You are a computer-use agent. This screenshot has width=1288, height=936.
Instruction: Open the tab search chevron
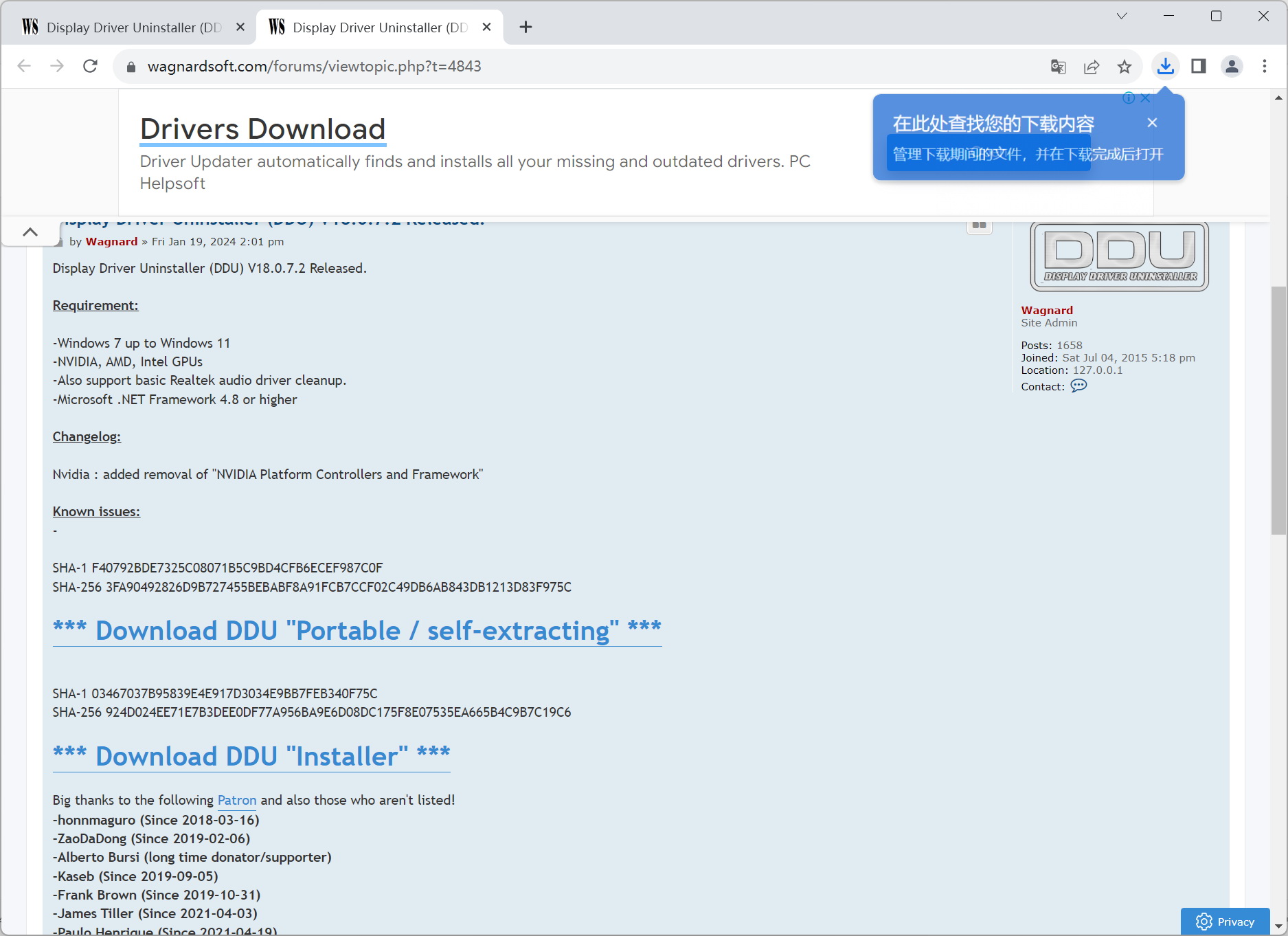(1122, 16)
